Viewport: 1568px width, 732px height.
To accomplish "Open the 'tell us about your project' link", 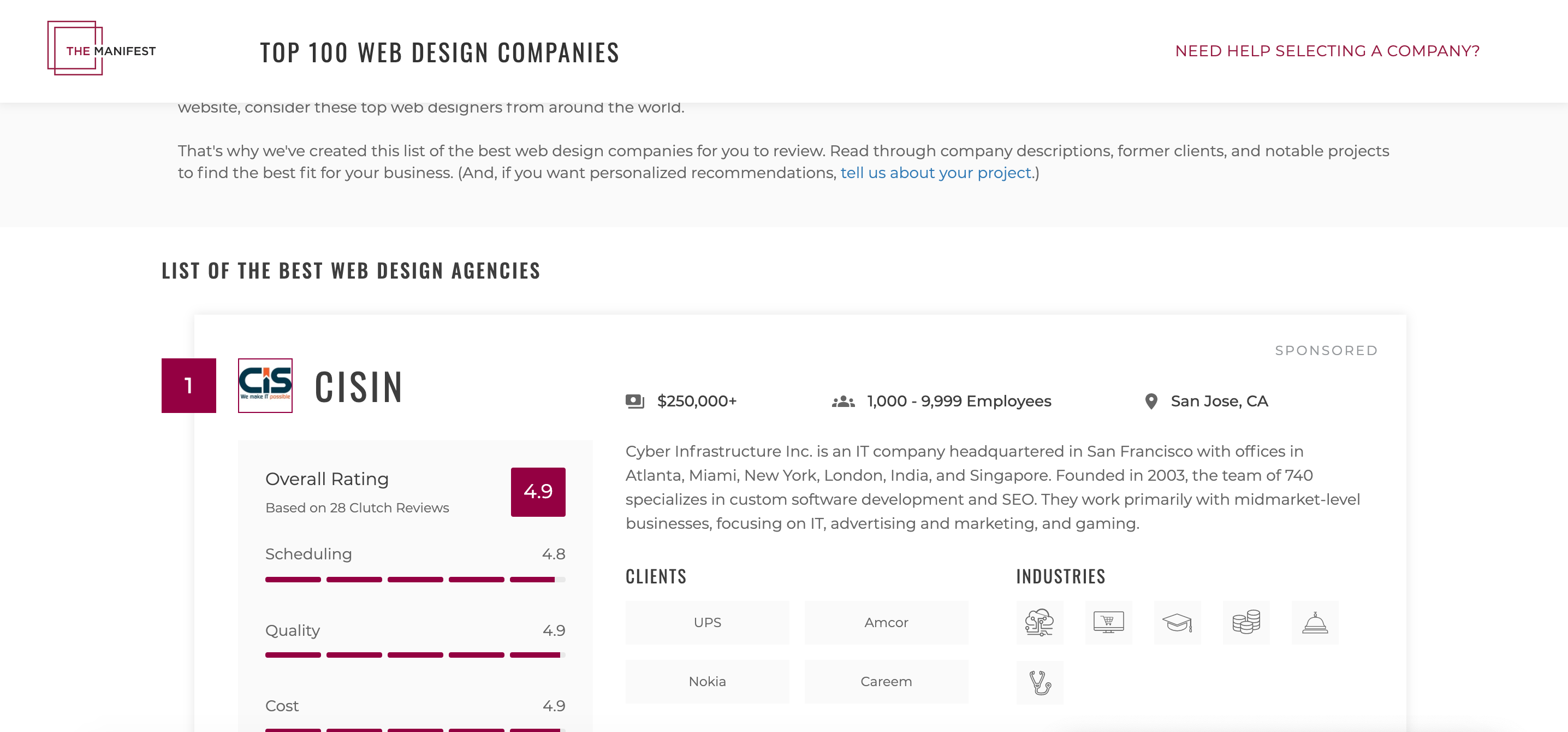I will click(x=936, y=173).
